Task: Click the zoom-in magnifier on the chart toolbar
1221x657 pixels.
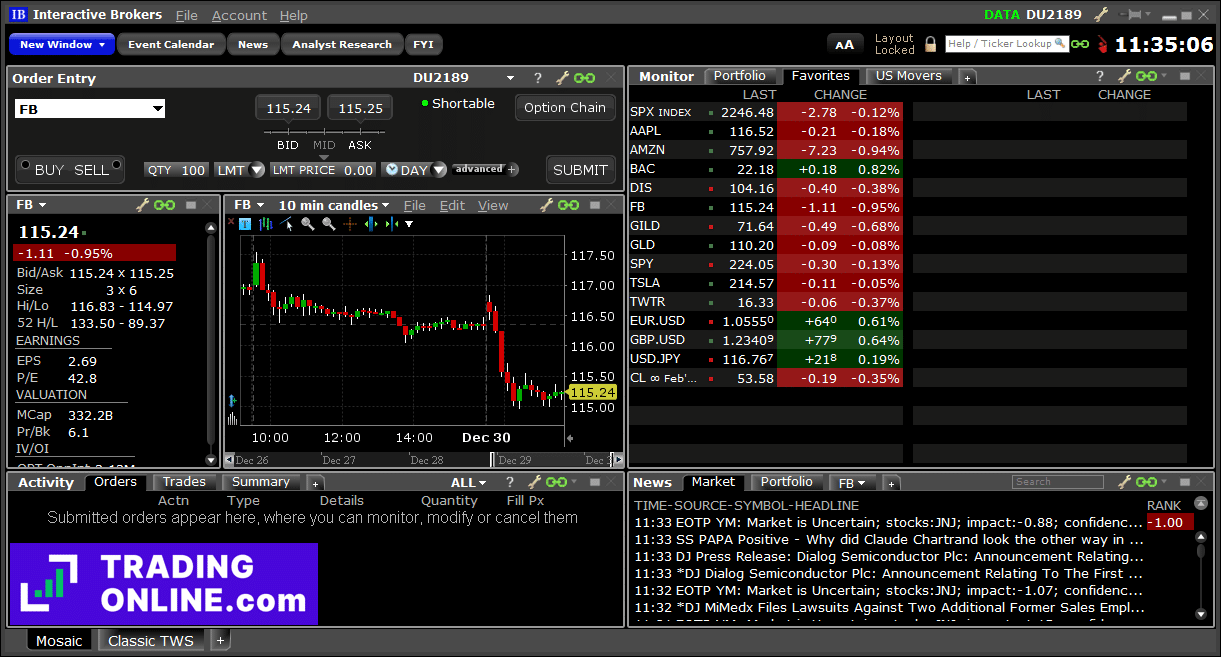Action: (x=307, y=223)
